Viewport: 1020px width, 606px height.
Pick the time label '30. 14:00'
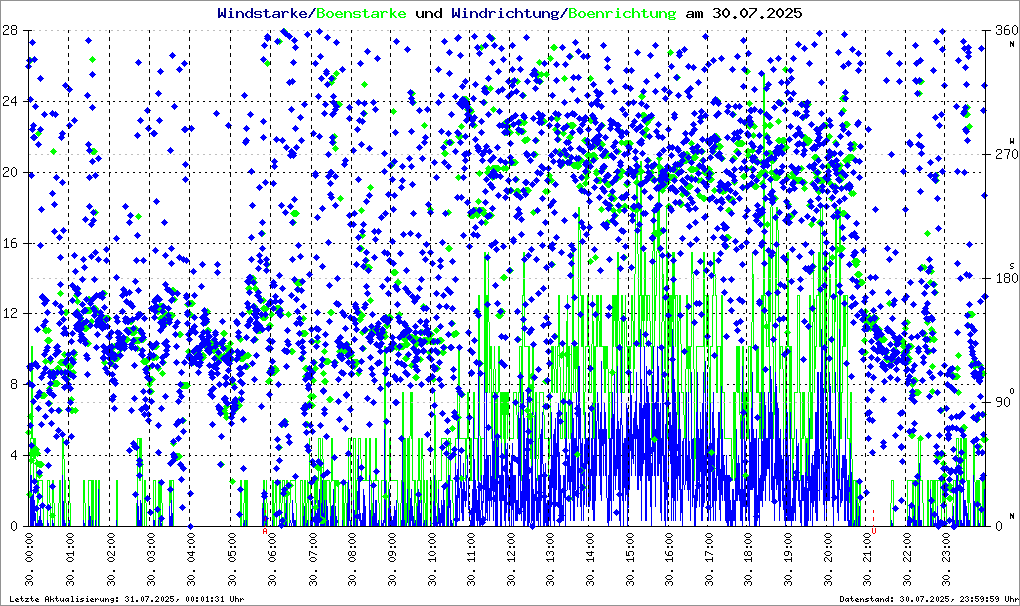coord(589,559)
